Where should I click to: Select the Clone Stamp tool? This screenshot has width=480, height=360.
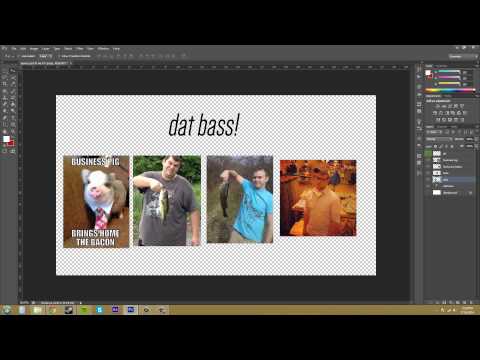[4, 98]
